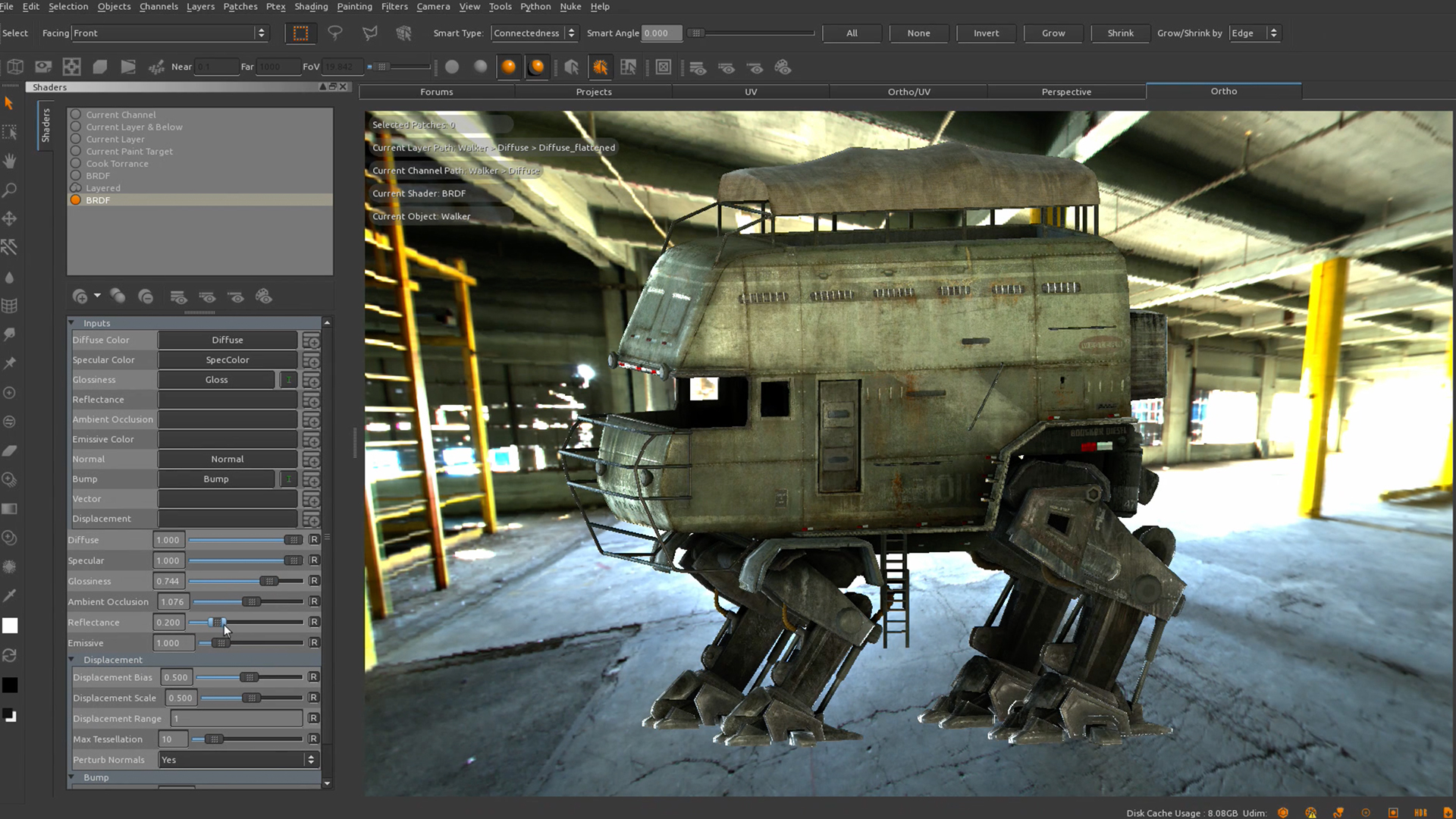This screenshot has height=819, width=1456.
Task: Click the None selection button
Action: click(x=918, y=33)
